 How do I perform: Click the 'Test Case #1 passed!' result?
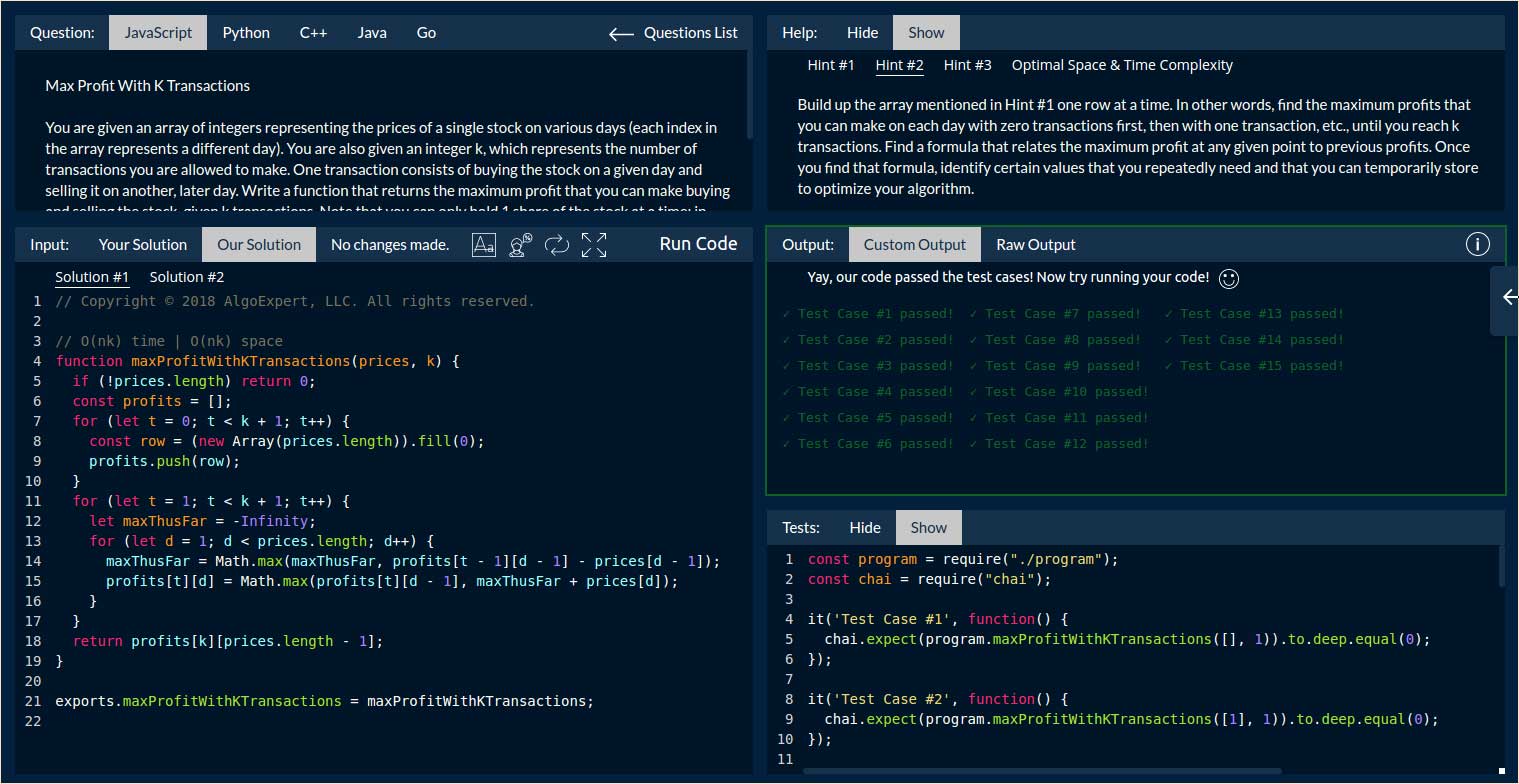coord(867,314)
